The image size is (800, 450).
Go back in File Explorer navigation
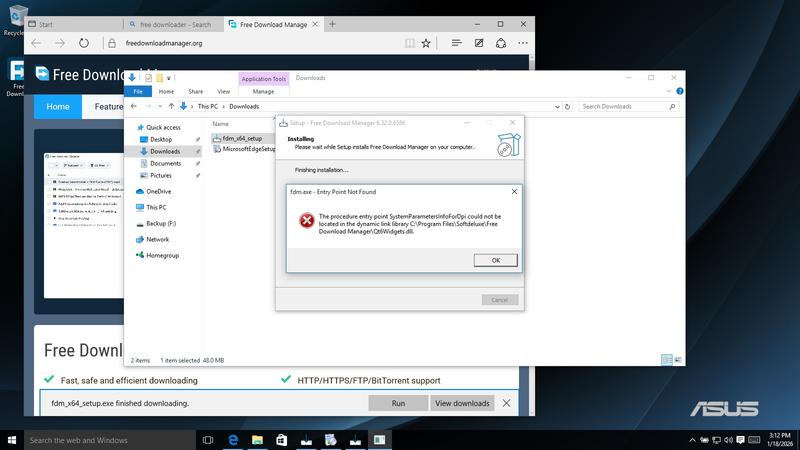[x=134, y=106]
